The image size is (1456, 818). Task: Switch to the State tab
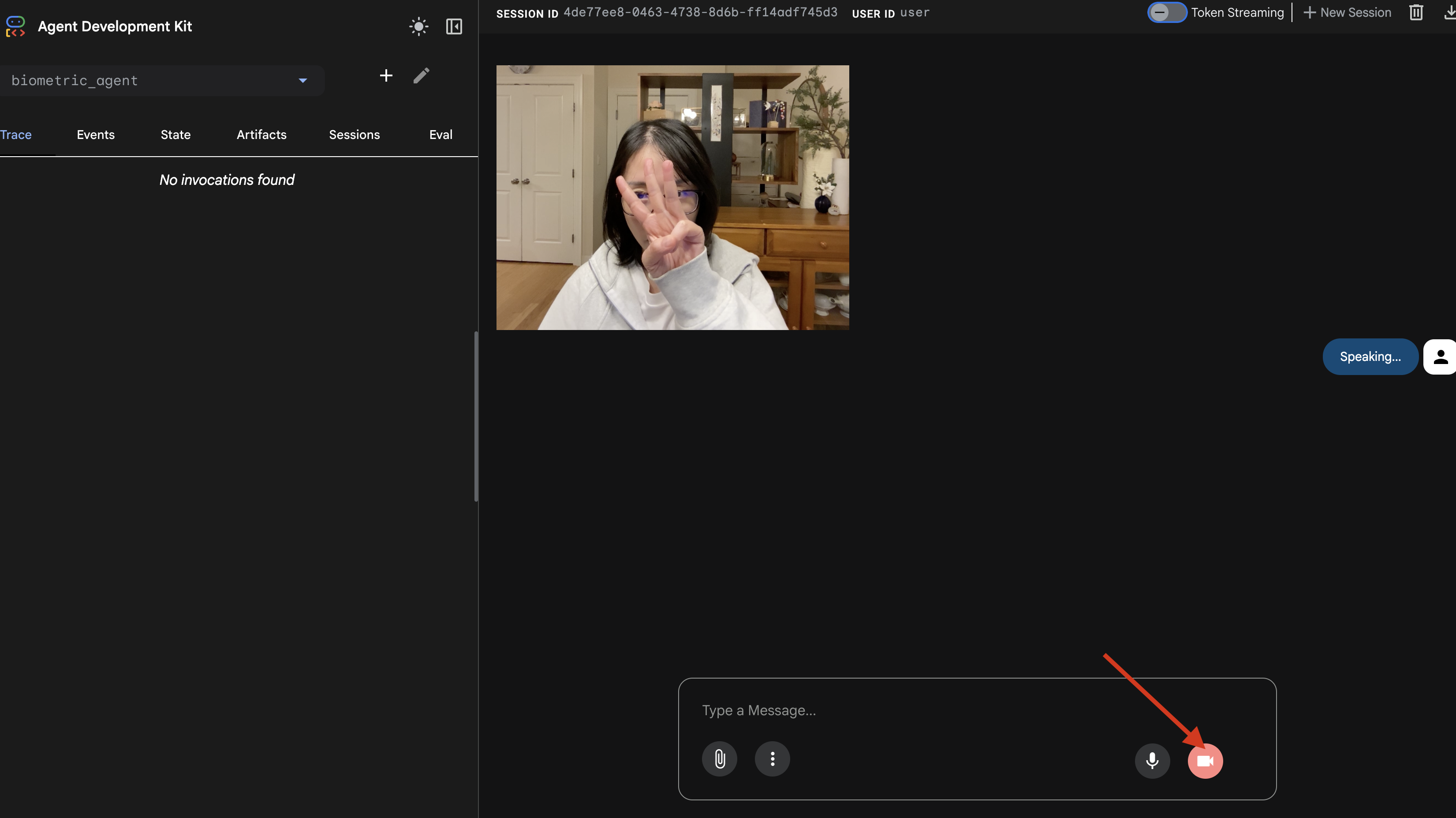coord(175,135)
